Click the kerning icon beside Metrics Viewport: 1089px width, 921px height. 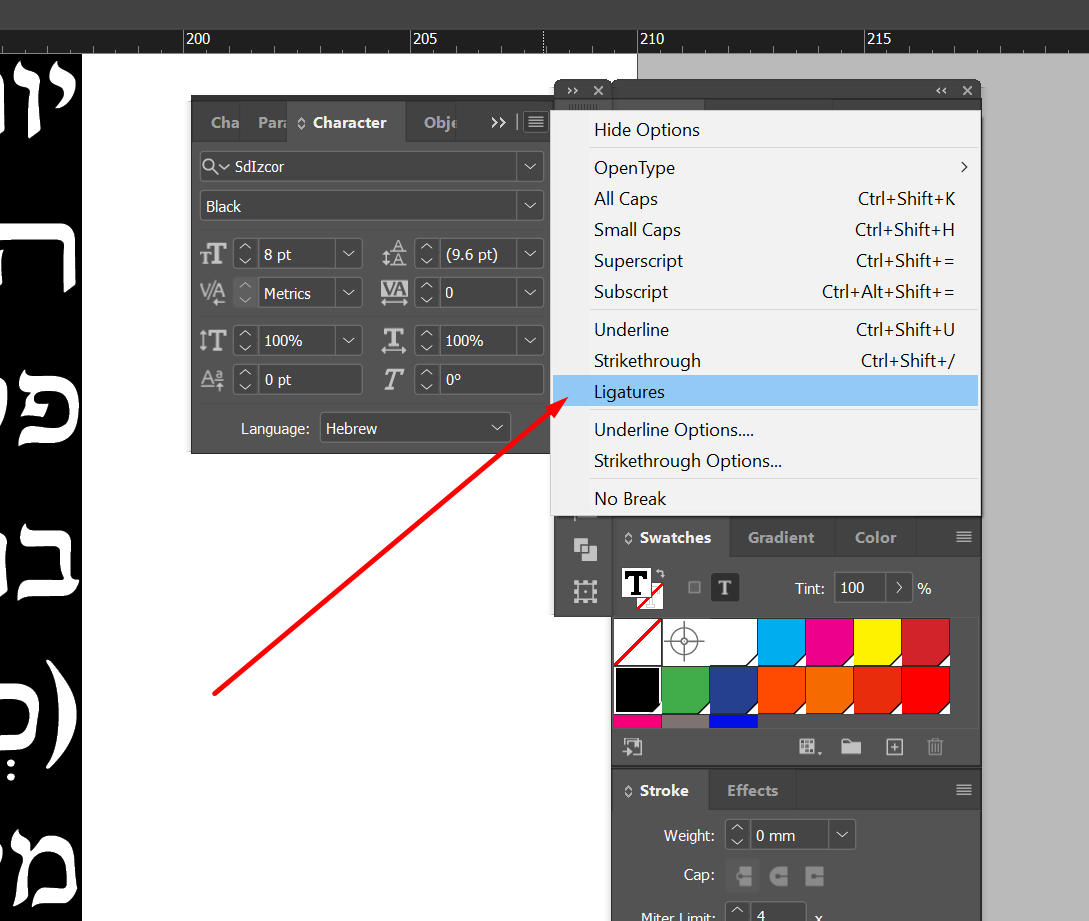213,293
